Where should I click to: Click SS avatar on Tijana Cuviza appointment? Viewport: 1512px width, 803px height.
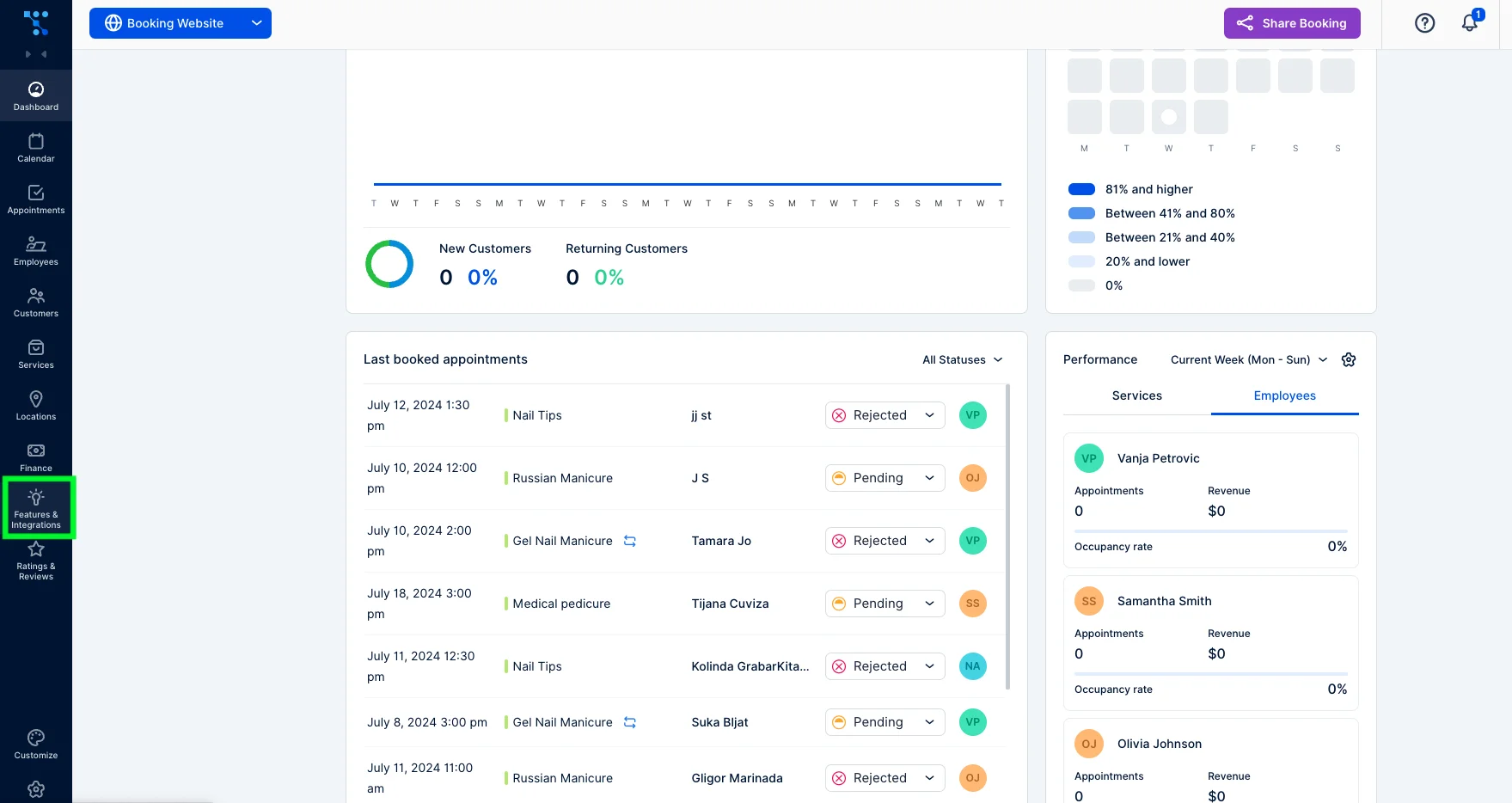click(x=972, y=604)
